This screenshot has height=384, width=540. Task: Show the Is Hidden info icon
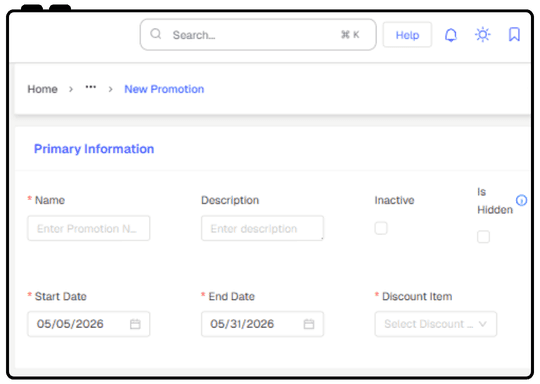(x=521, y=200)
